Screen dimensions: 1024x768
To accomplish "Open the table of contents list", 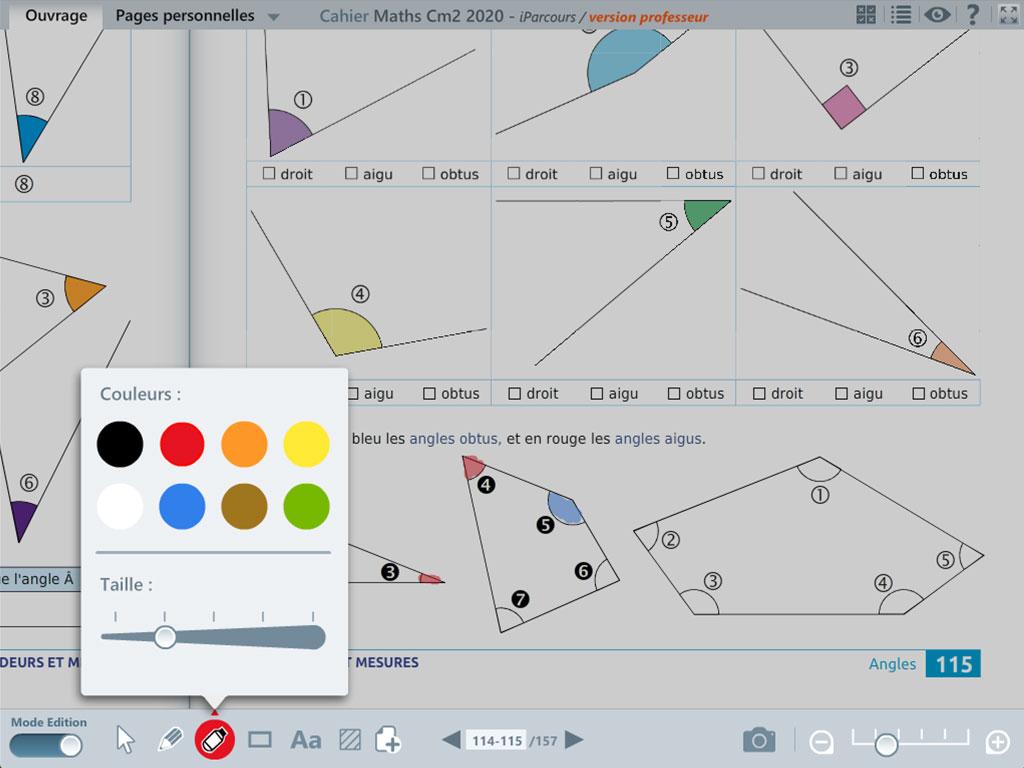I will (x=901, y=15).
